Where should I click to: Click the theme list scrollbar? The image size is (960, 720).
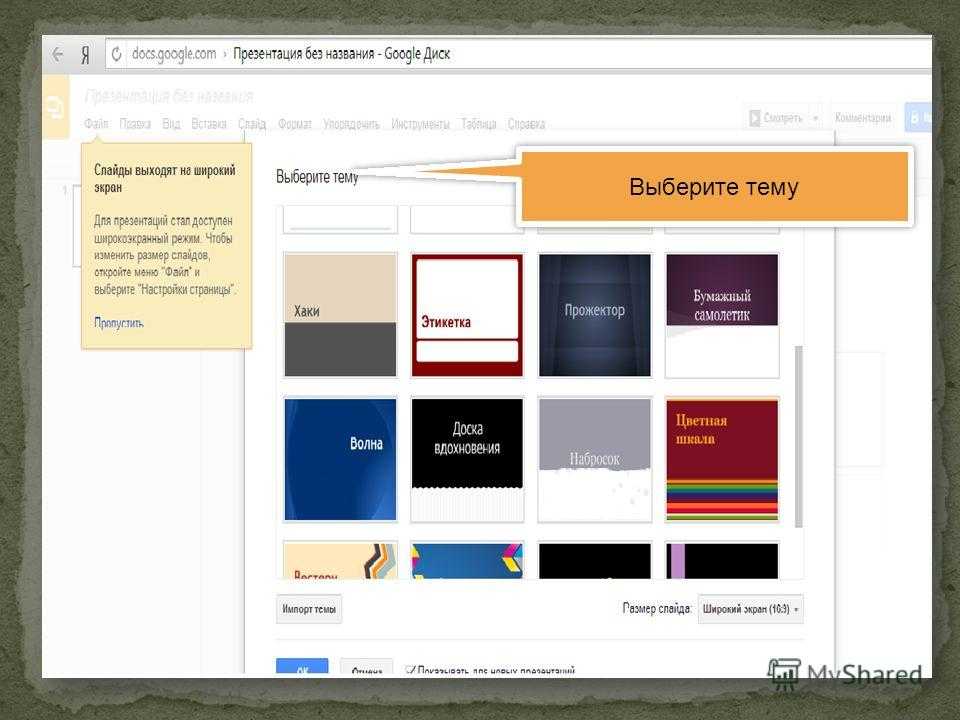(x=798, y=436)
